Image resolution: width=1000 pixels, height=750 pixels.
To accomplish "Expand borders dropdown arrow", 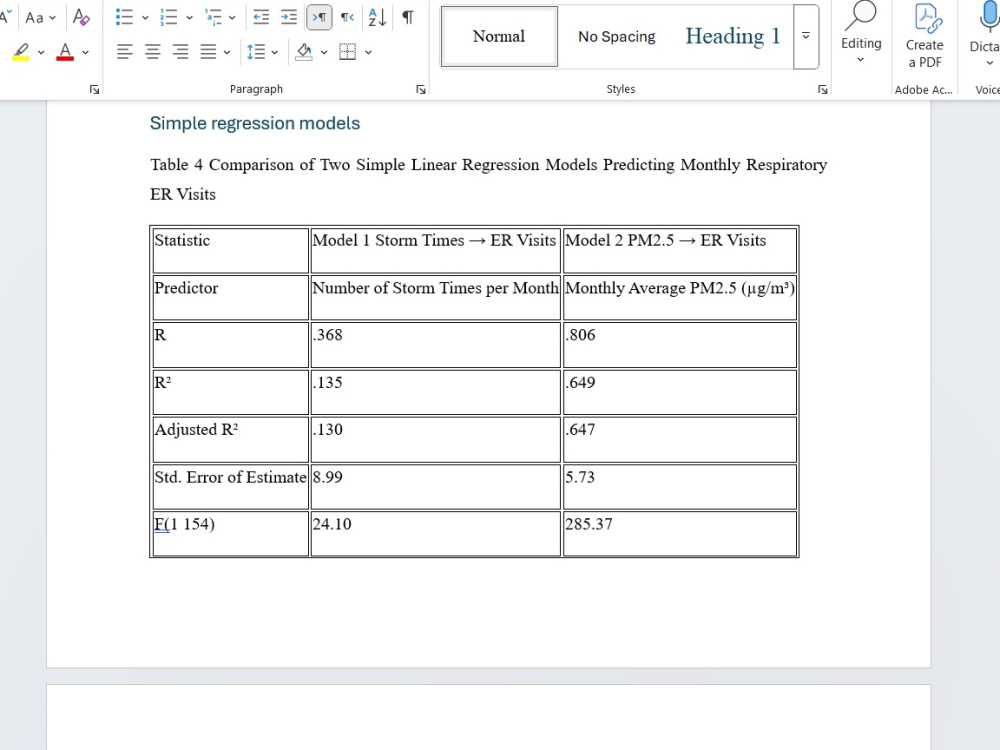I will [369, 52].
